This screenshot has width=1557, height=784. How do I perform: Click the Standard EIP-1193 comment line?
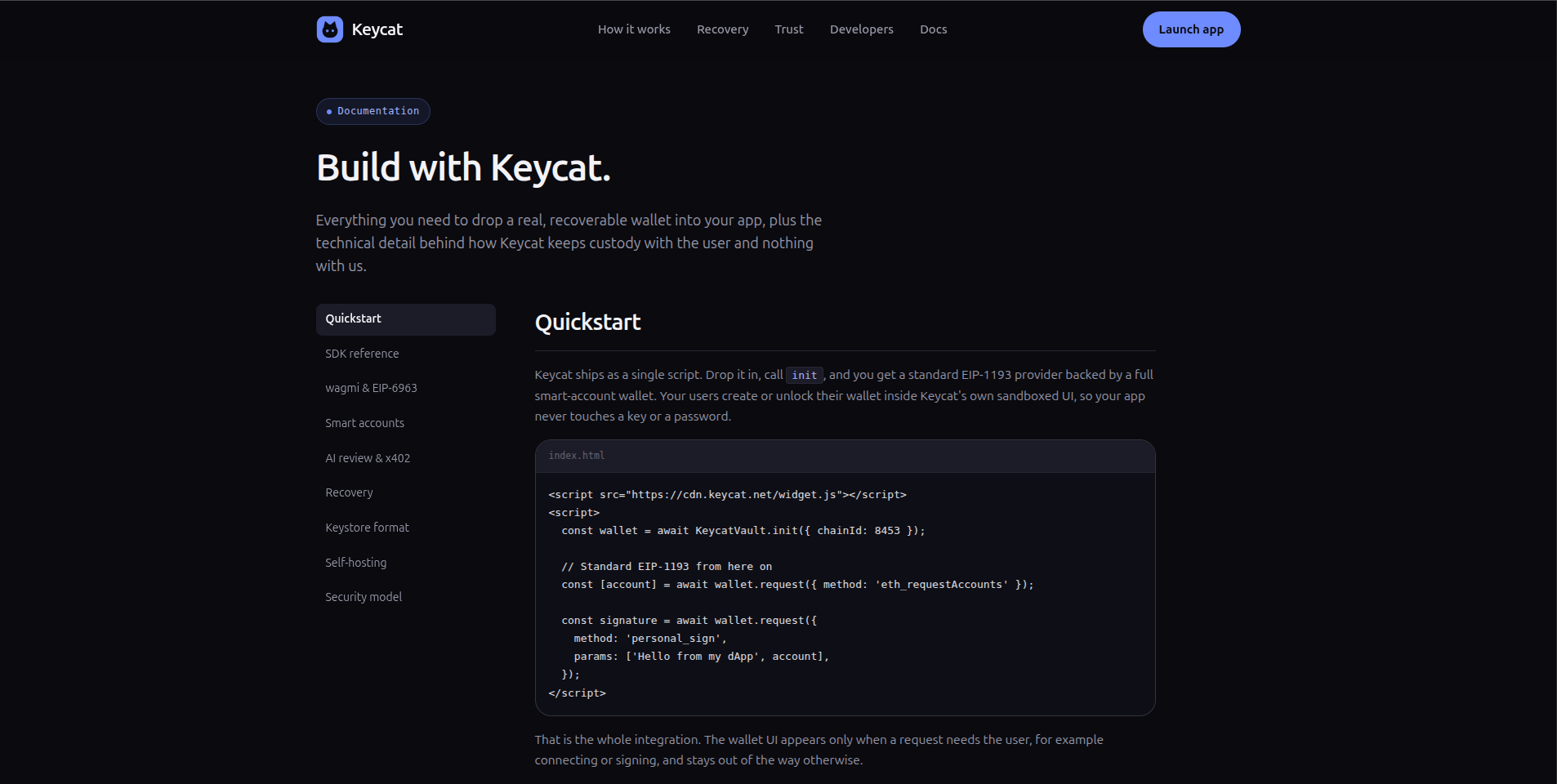point(667,567)
